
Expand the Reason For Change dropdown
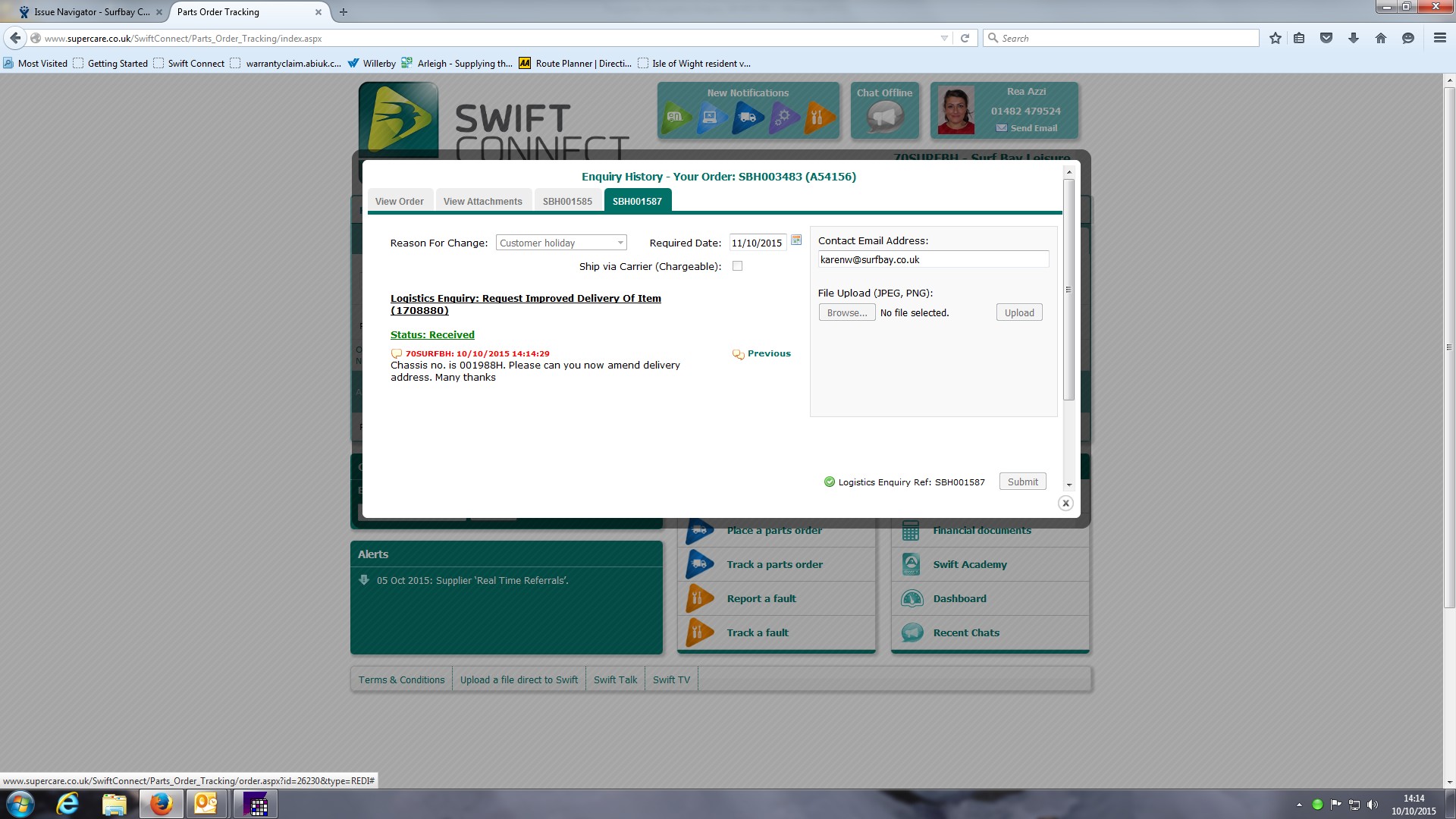tap(620, 243)
